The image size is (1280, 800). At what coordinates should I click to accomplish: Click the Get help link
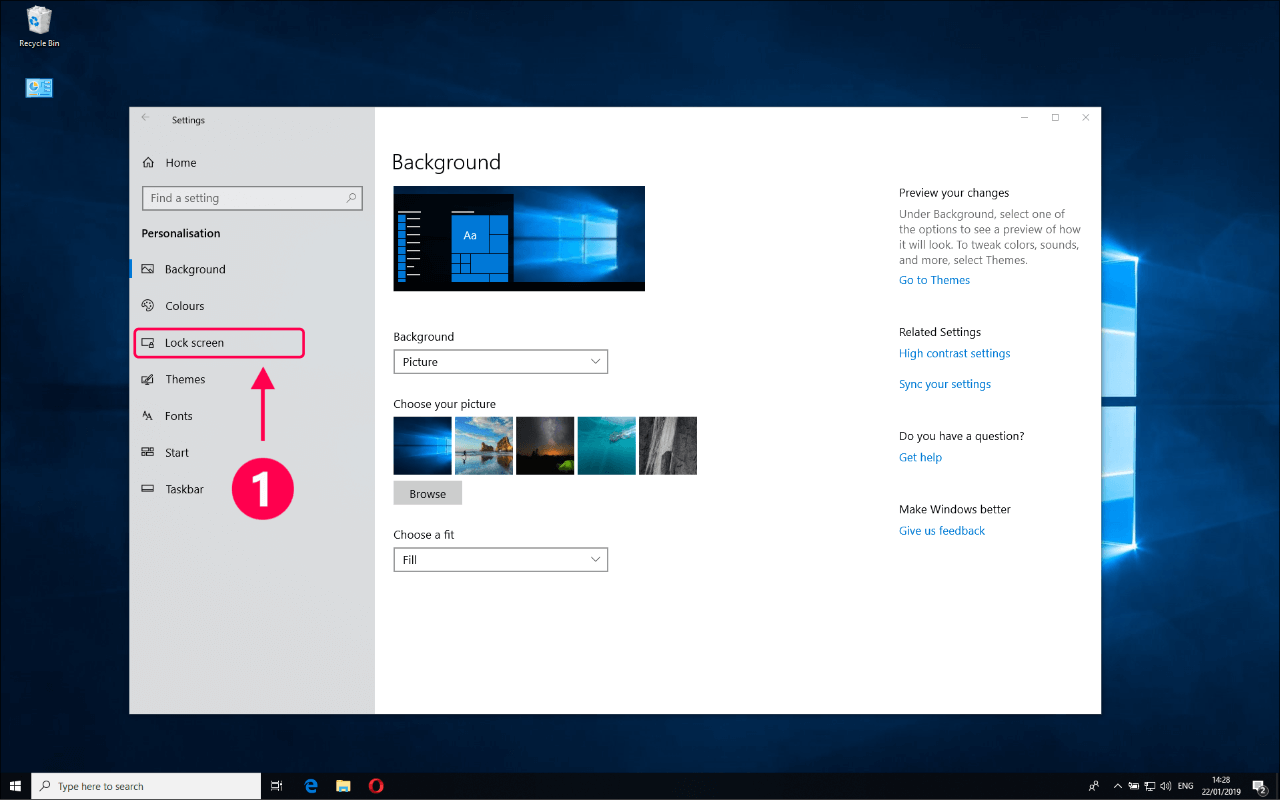[920, 457]
